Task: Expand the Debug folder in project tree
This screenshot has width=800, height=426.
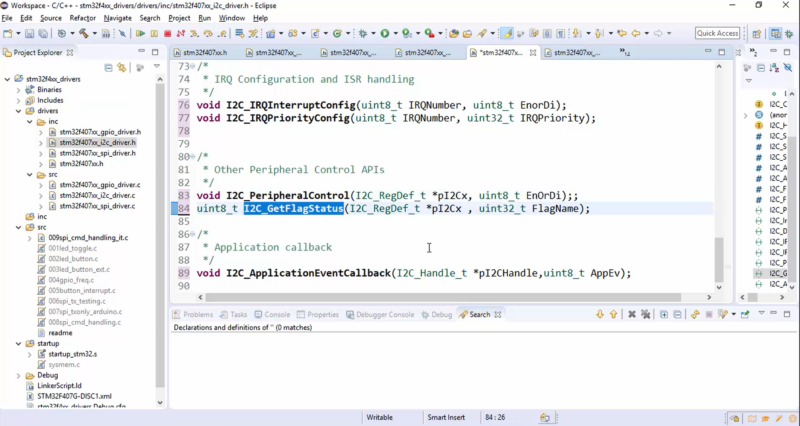Action: (x=18, y=375)
